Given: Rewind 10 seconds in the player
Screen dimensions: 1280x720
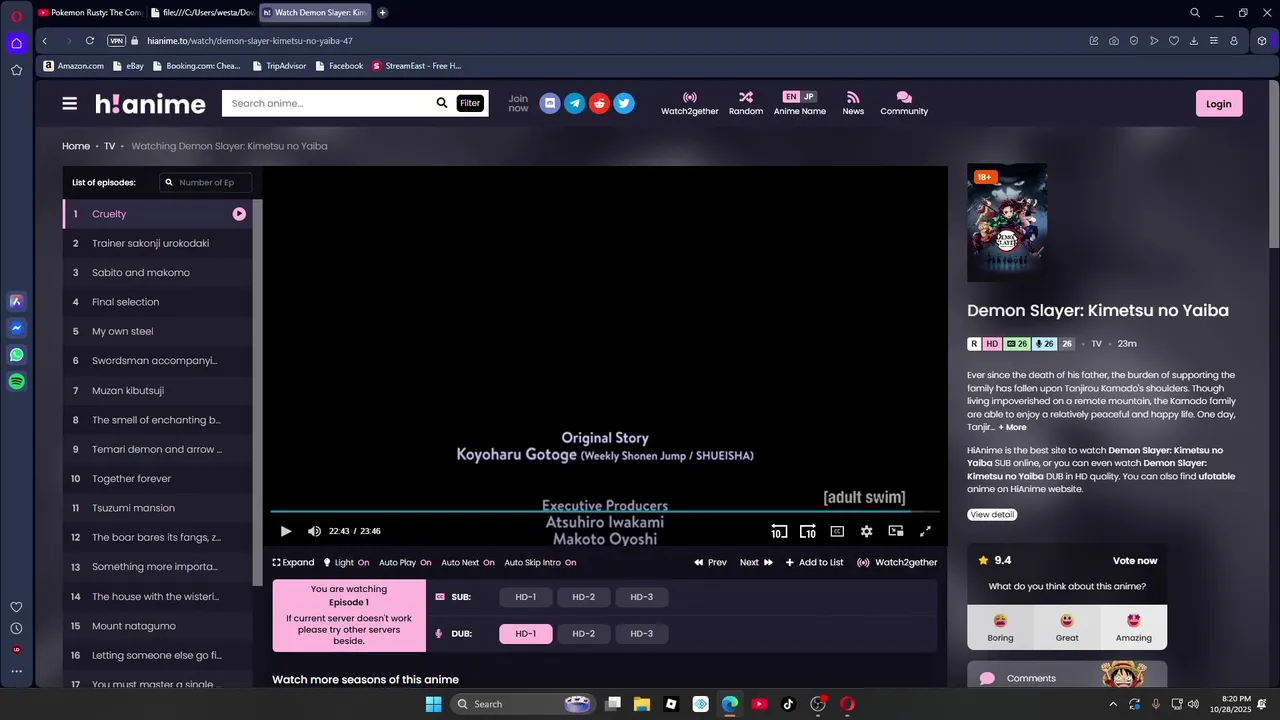Looking at the screenshot, I should 779,531.
